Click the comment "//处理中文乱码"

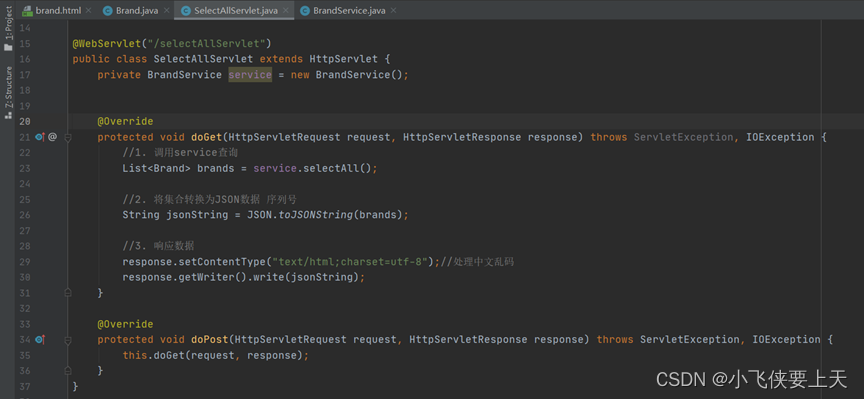pos(477,262)
